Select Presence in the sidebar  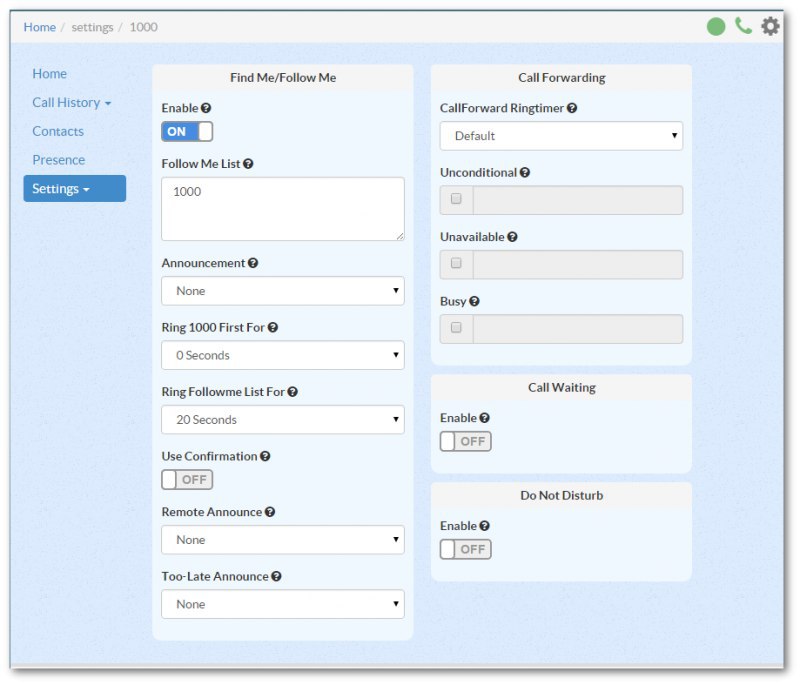[x=59, y=160]
